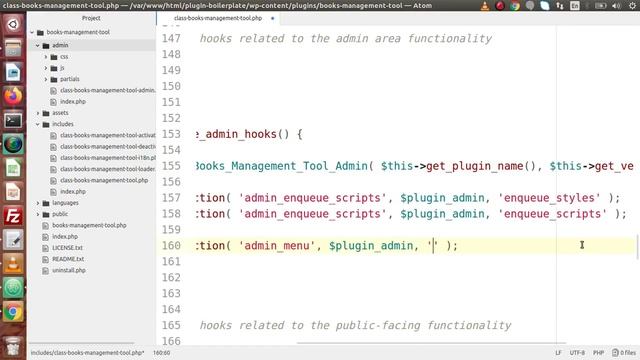Click the file path in status bar
The width and height of the screenshot is (640, 360).
click(87, 353)
